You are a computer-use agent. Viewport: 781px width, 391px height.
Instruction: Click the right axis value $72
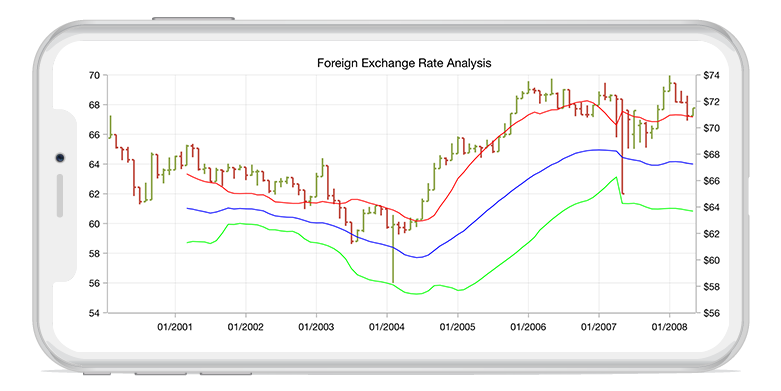click(x=711, y=102)
